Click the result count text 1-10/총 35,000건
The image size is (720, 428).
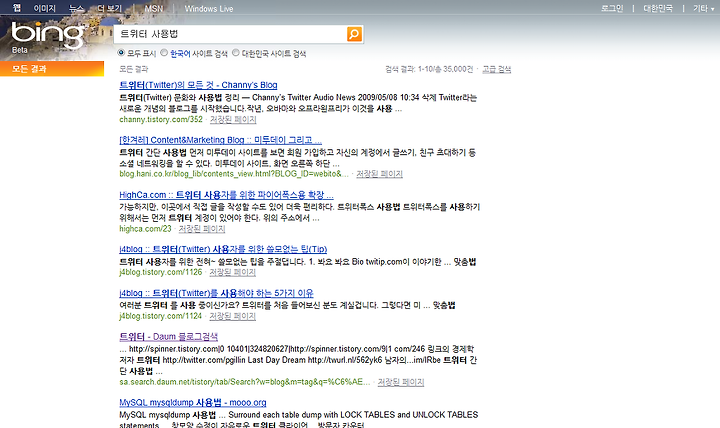[x=445, y=69]
